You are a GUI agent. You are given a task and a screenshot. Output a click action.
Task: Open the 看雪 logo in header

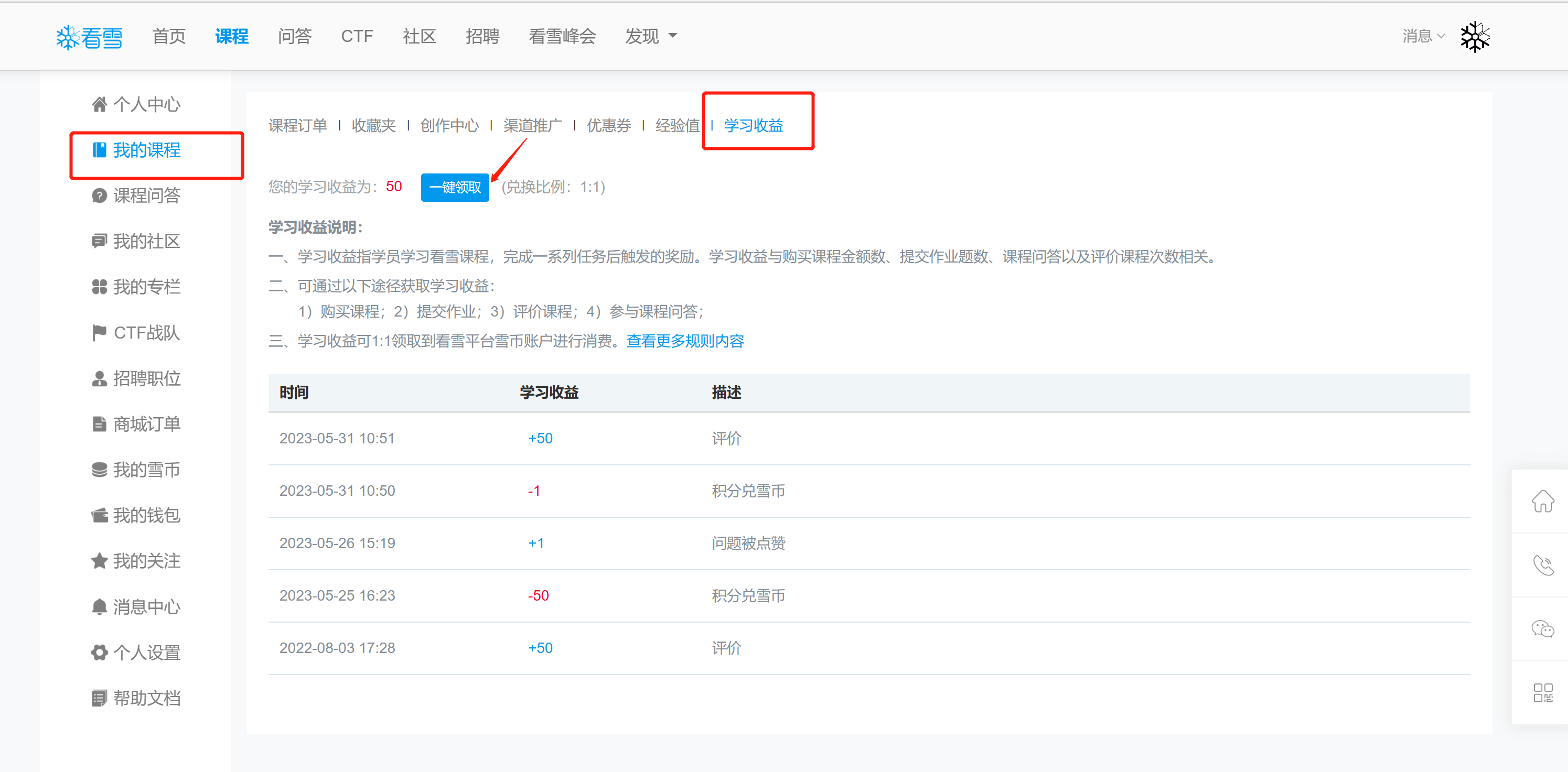pyautogui.click(x=90, y=37)
